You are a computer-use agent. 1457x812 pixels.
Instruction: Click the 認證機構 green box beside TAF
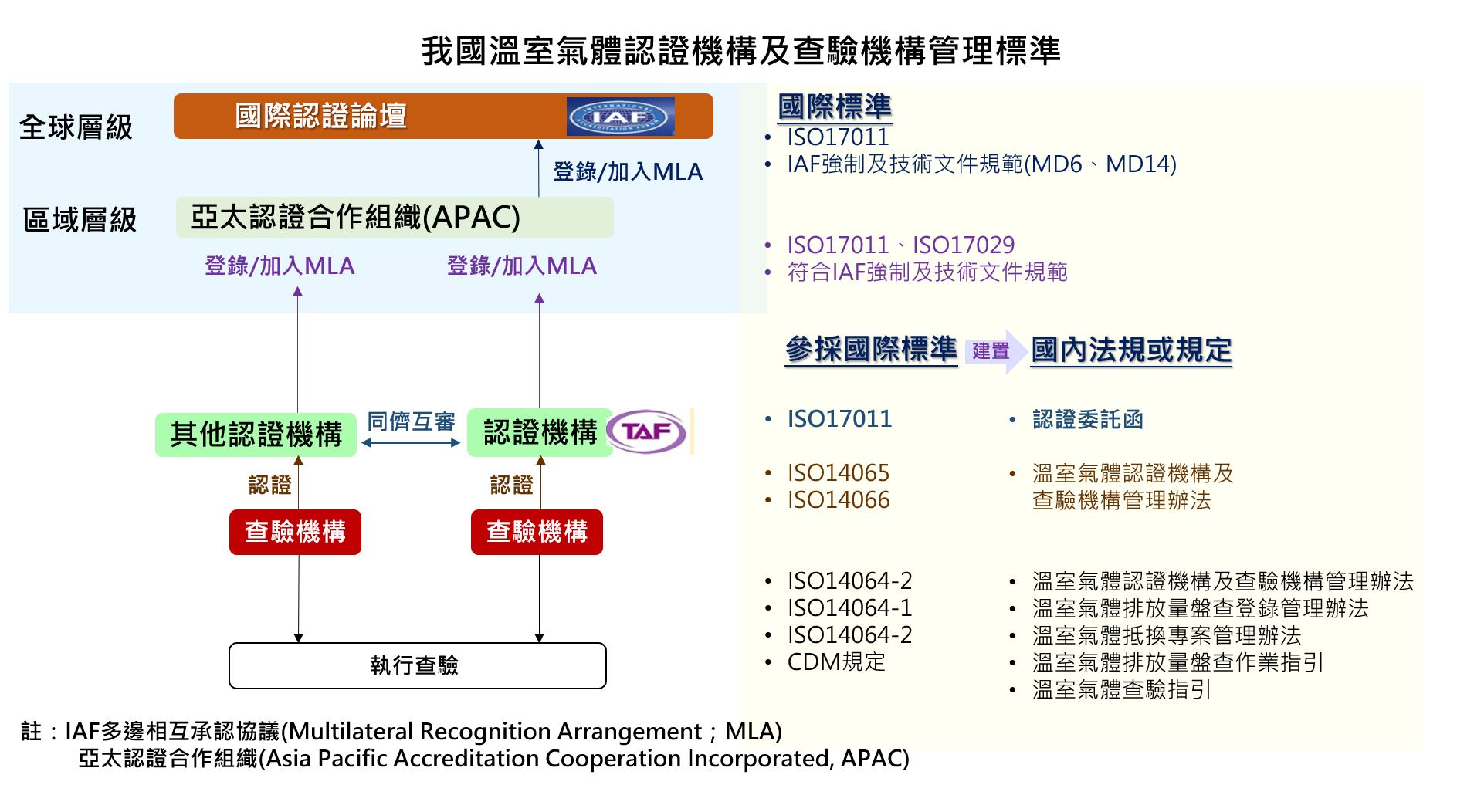pos(540,432)
